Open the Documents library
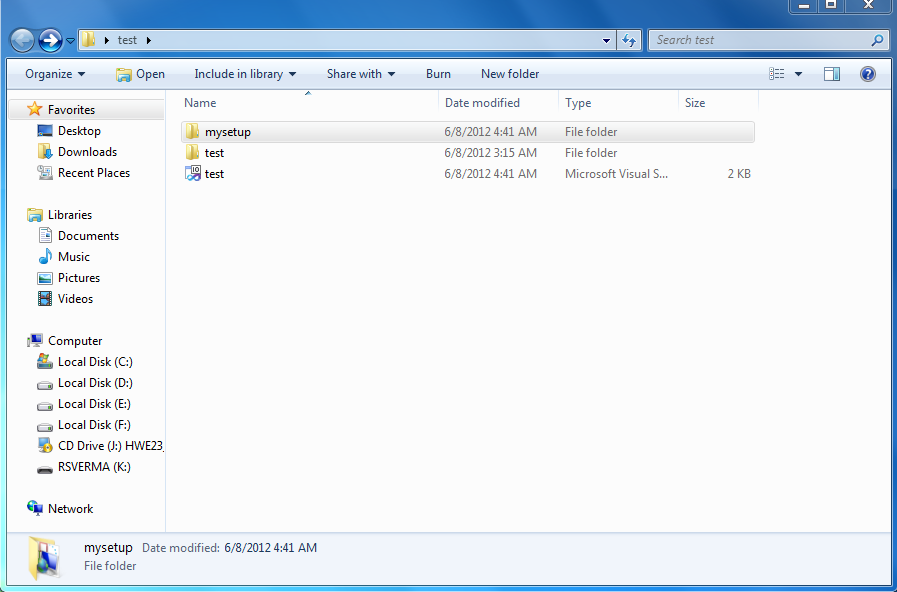 [x=88, y=236]
